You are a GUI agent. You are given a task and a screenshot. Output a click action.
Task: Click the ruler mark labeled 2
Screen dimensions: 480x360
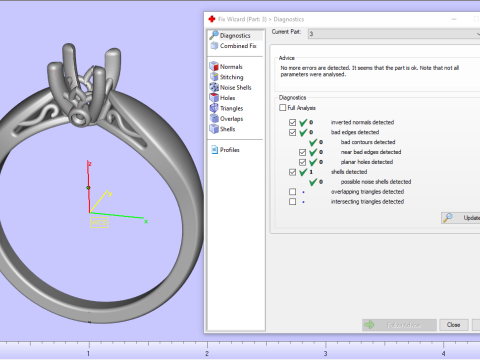pyautogui.click(x=207, y=353)
